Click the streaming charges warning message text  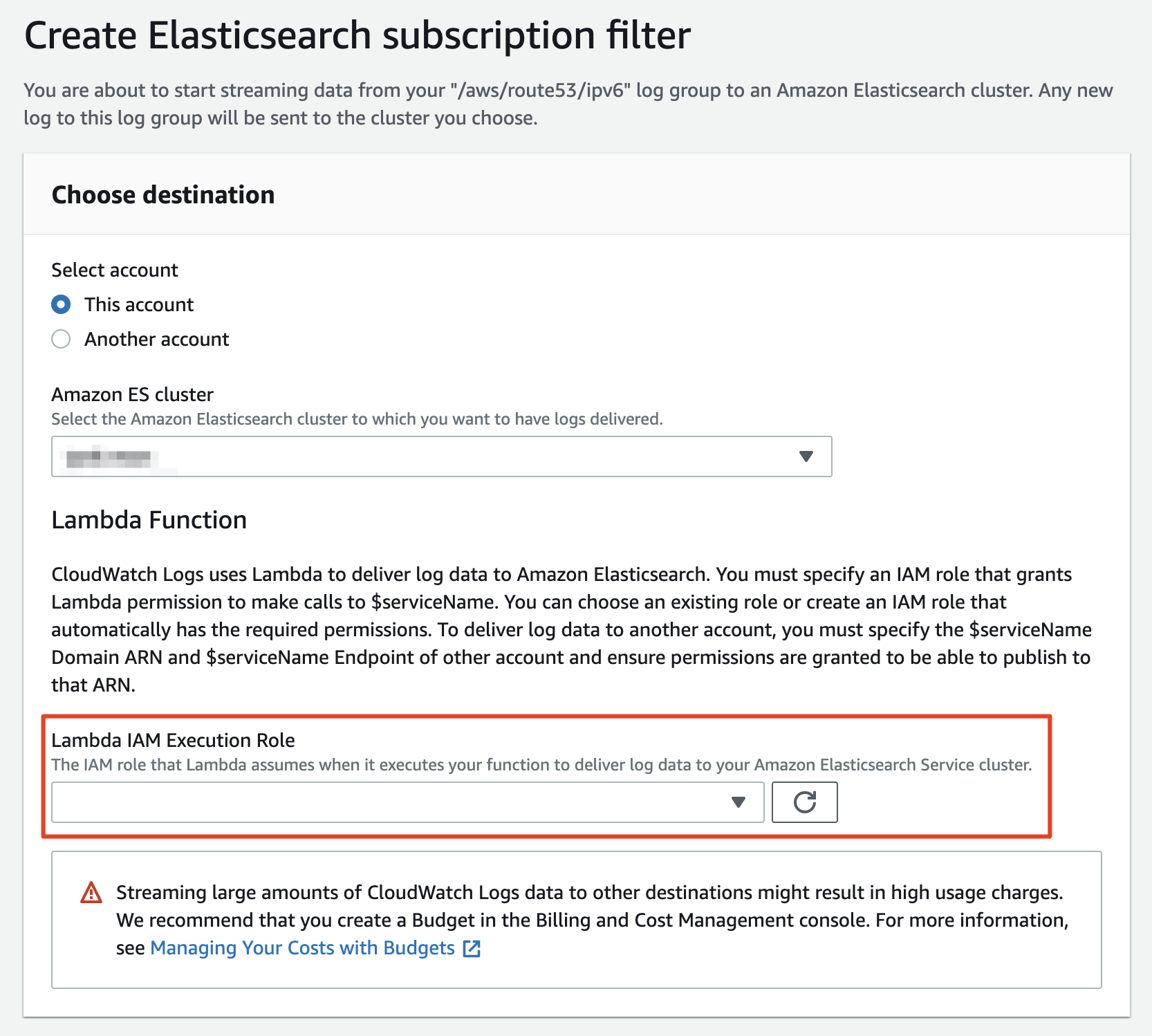click(x=593, y=920)
